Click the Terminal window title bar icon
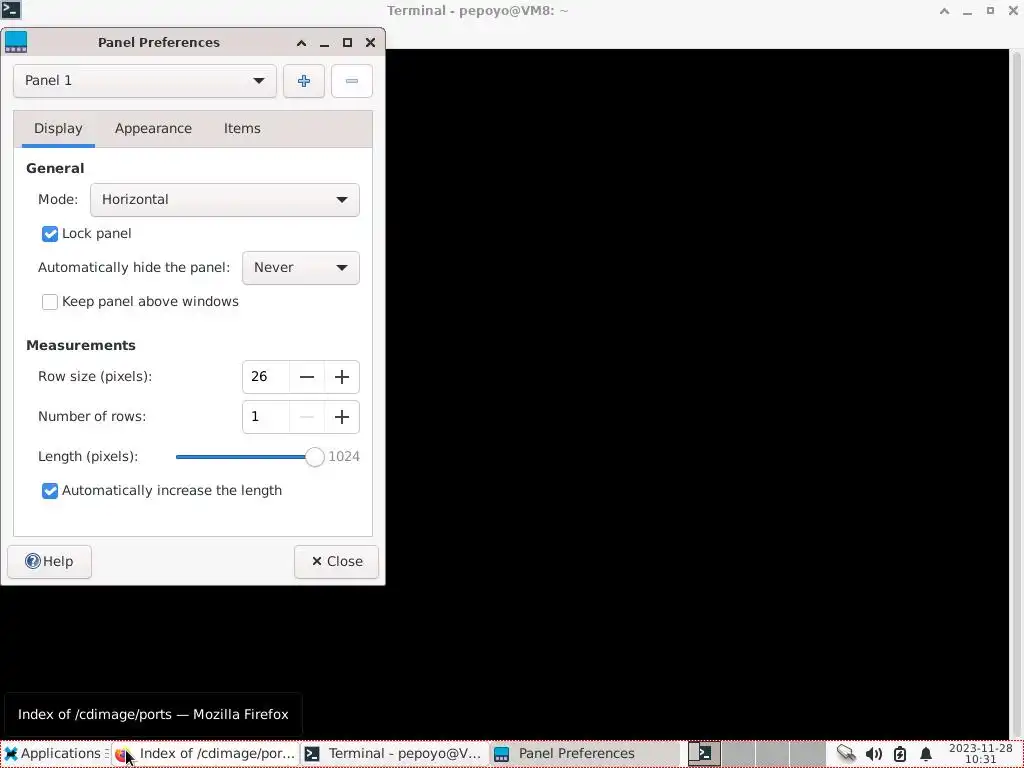Viewport: 1024px width, 768px height. coord(11,10)
